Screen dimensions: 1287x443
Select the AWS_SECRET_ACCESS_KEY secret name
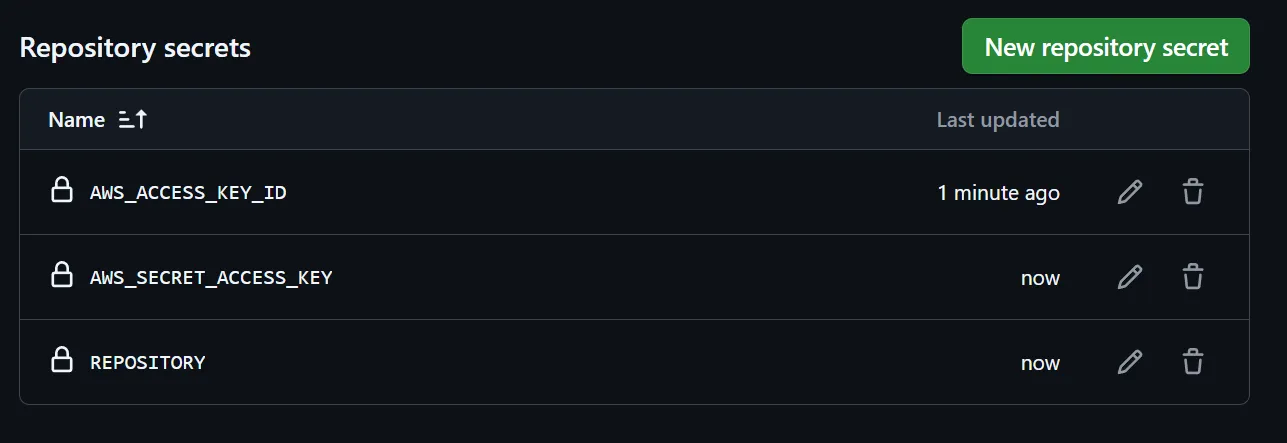click(211, 277)
